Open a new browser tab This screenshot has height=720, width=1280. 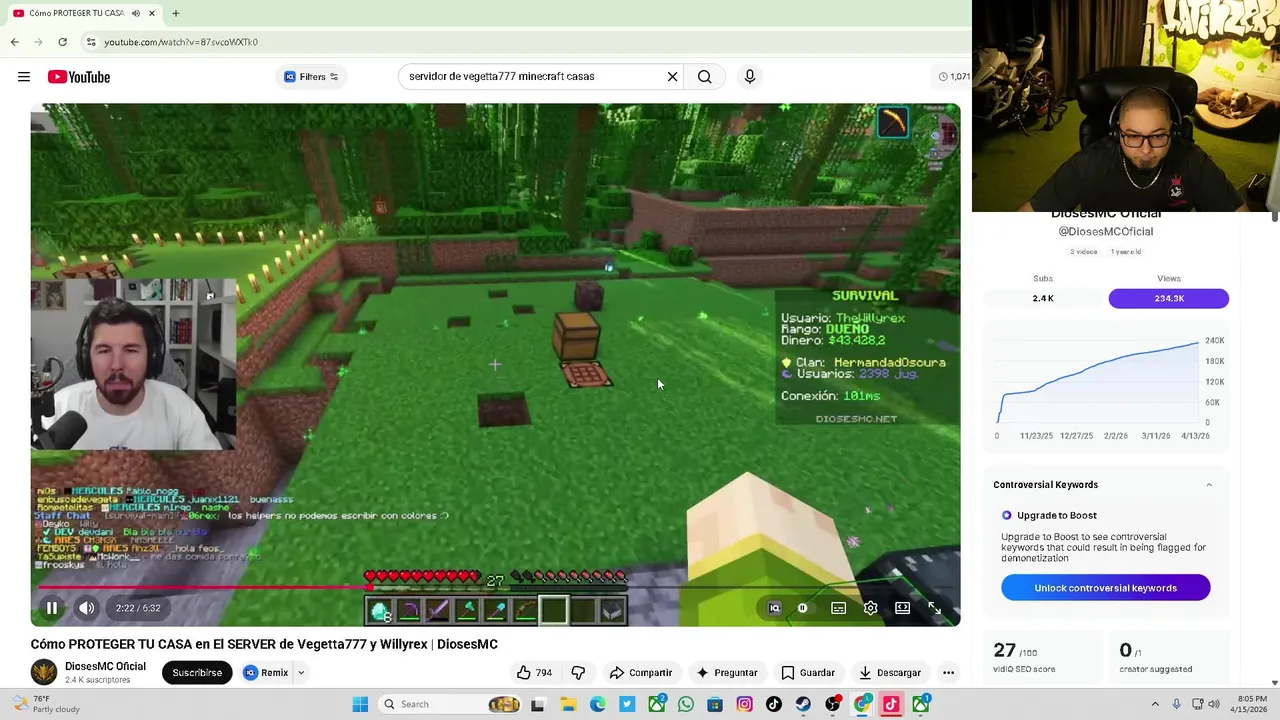(175, 13)
